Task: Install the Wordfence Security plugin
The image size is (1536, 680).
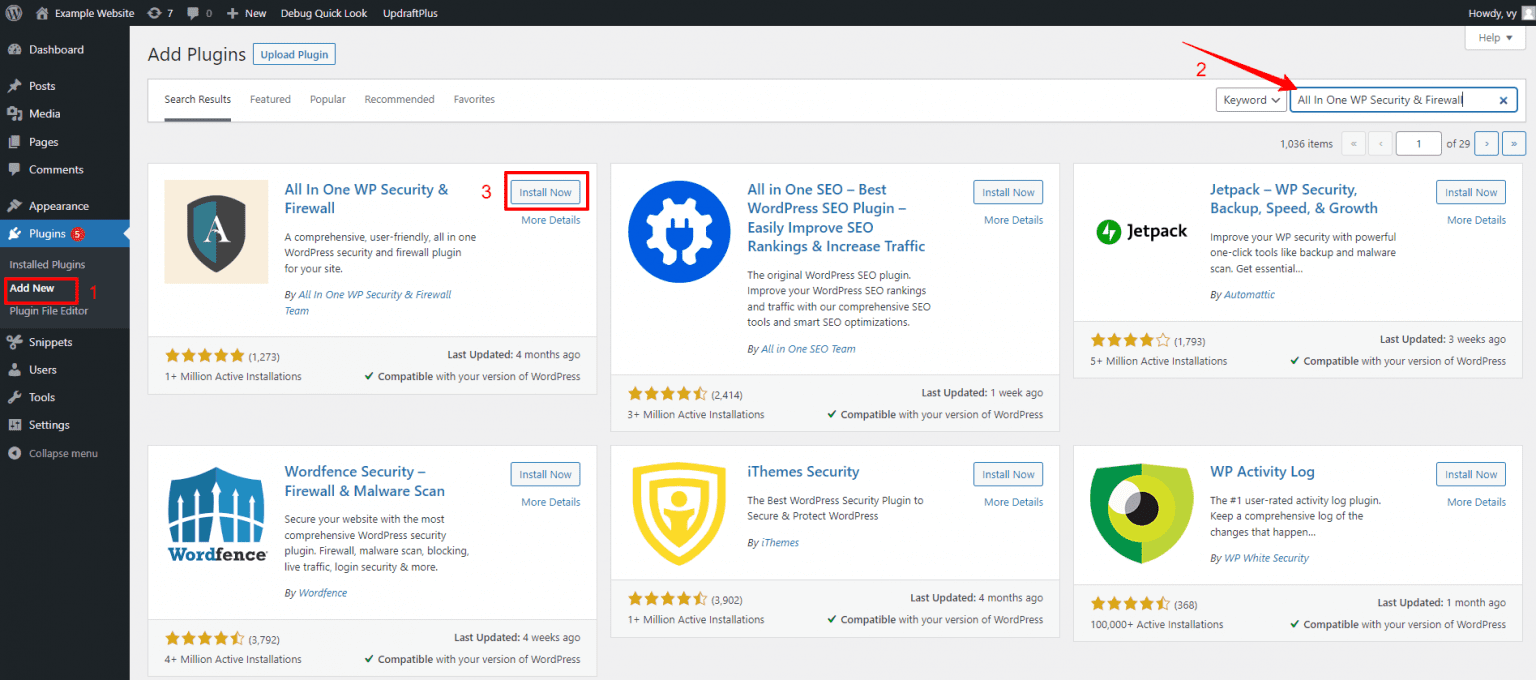Action: (x=545, y=474)
